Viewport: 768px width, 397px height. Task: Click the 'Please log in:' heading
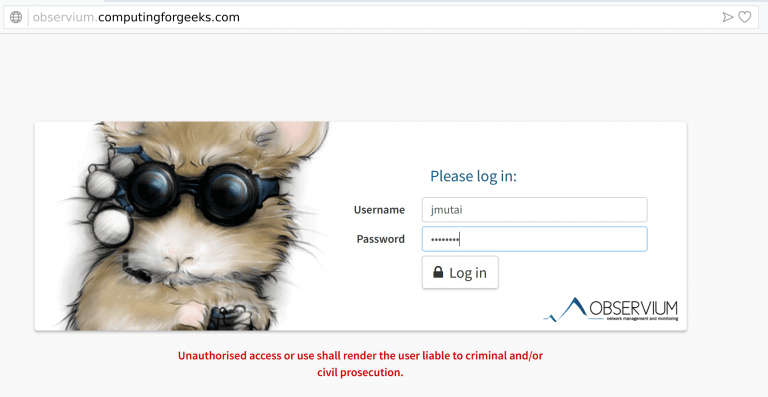click(x=473, y=176)
